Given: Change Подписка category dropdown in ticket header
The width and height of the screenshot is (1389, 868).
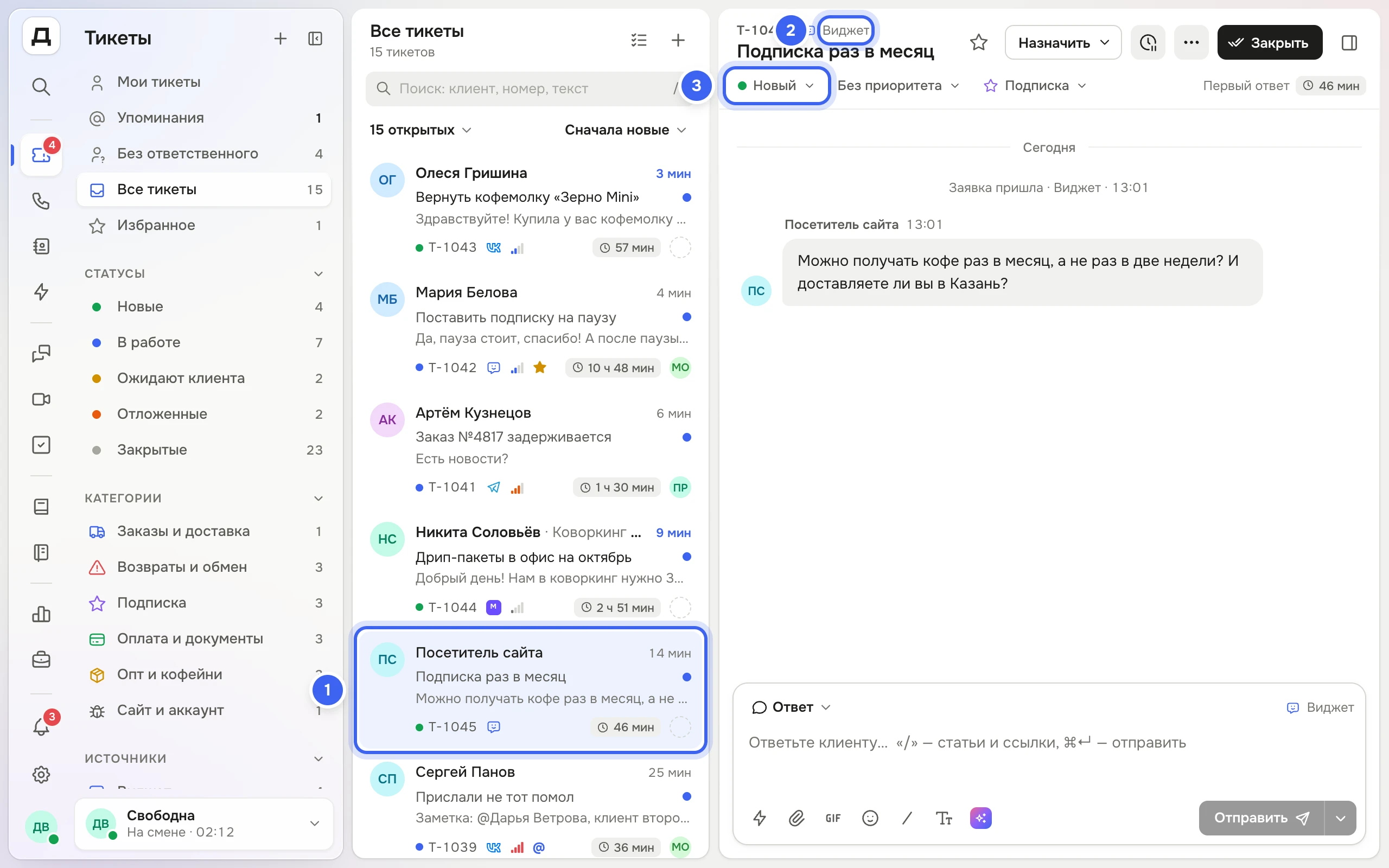Looking at the screenshot, I should coord(1035,86).
